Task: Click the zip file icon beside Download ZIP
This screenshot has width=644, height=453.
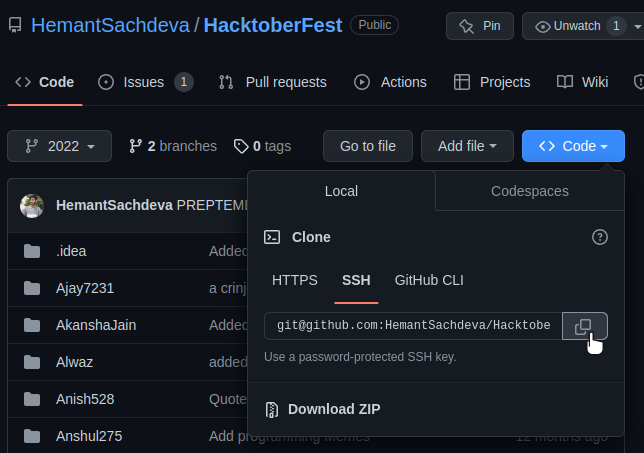Action: [271, 409]
